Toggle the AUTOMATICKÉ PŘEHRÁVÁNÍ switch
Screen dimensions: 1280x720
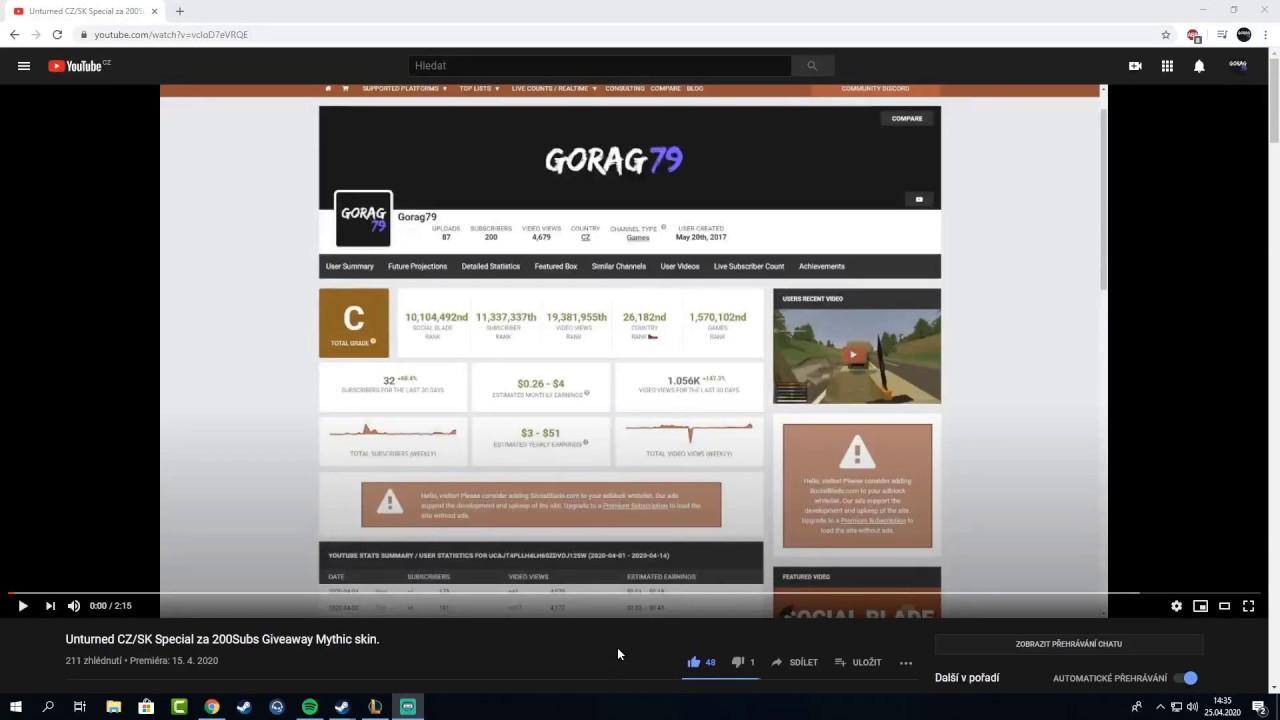coord(1186,678)
